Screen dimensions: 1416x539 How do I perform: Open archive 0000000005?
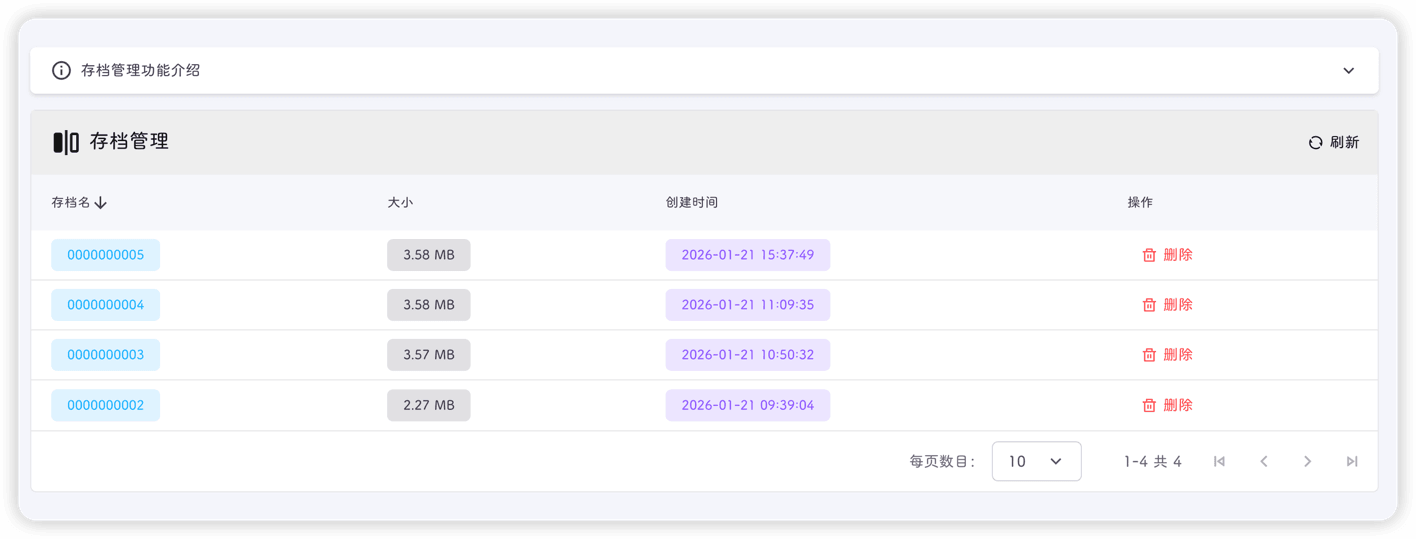[x=105, y=255]
